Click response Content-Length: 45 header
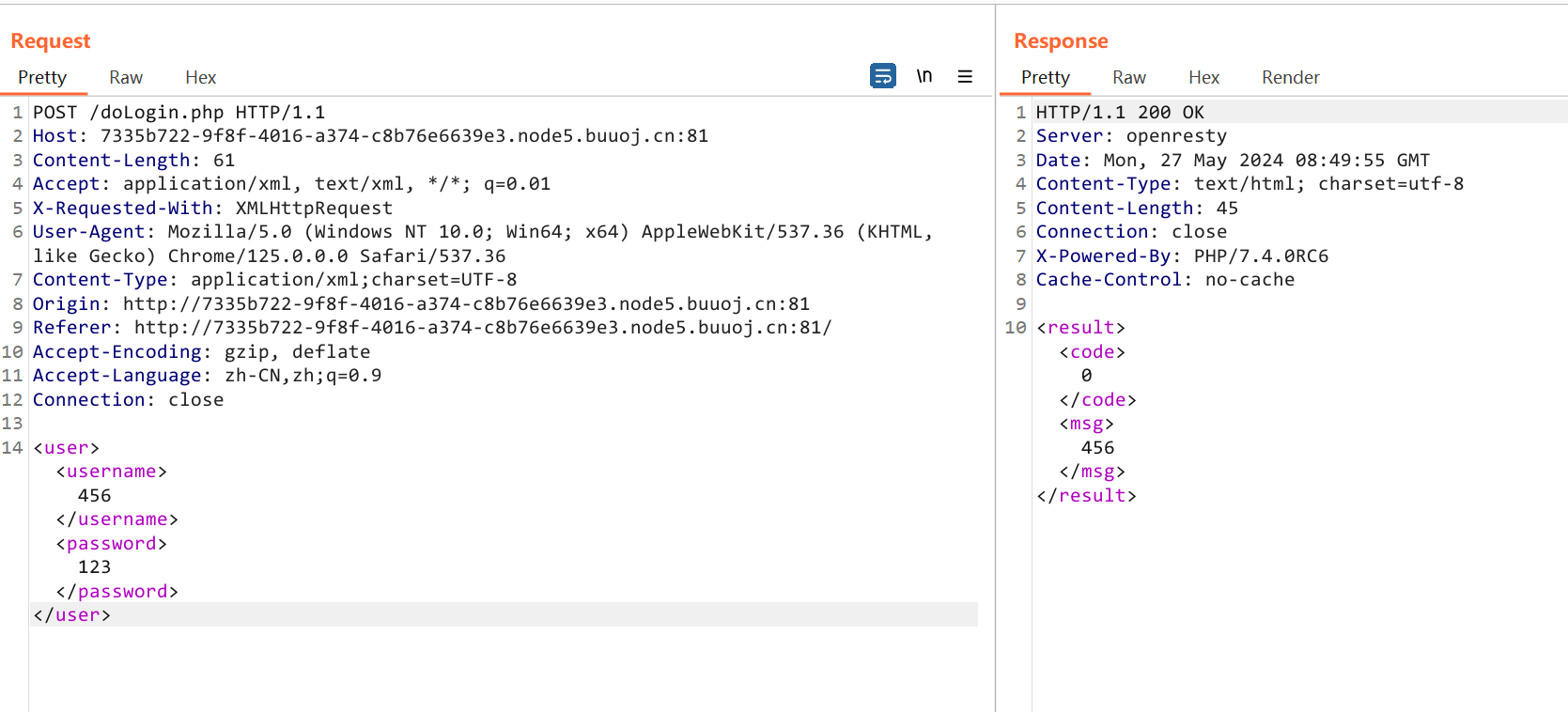The width and height of the screenshot is (1568, 712). click(x=1137, y=208)
